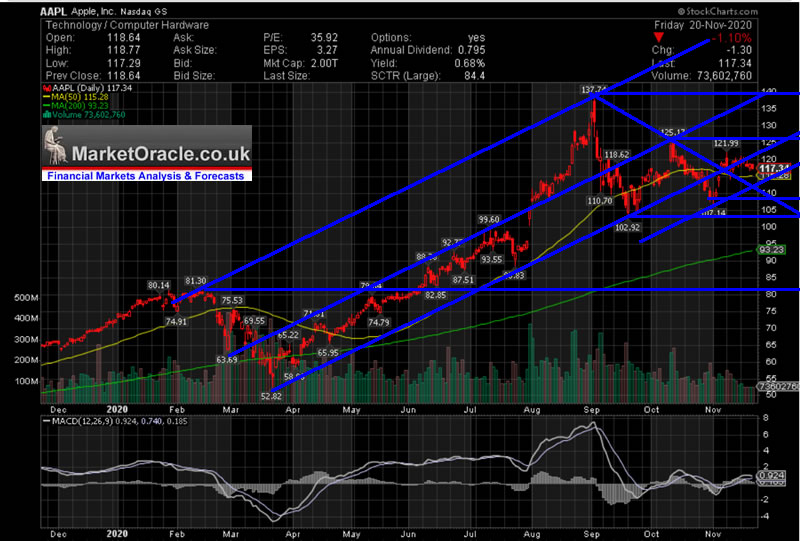Click the 110.70 price label
Screen dimensions: 800x541
(598, 201)
